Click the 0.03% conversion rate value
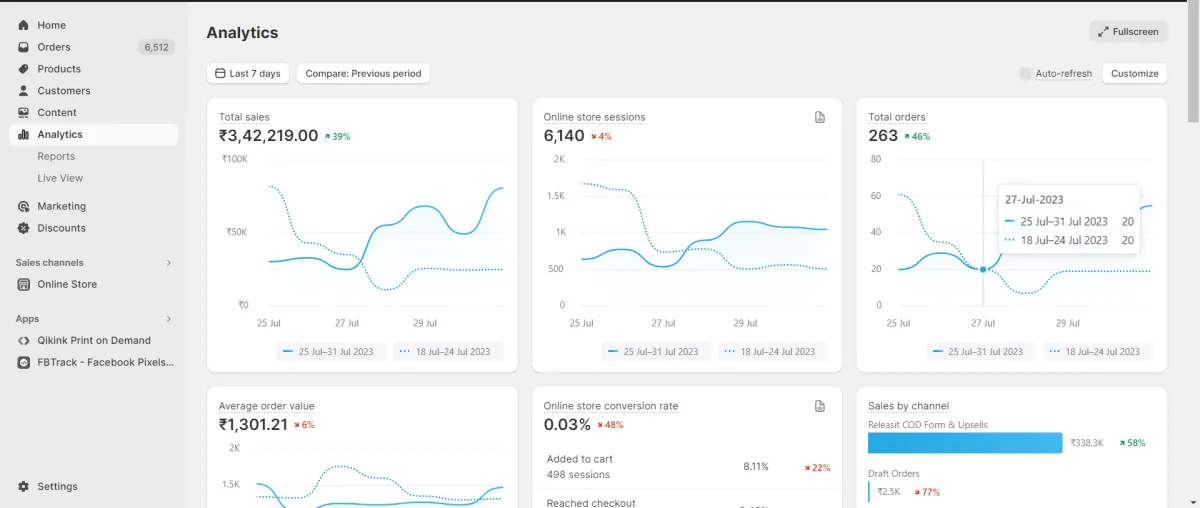This screenshot has height=508, width=1200. tap(567, 425)
